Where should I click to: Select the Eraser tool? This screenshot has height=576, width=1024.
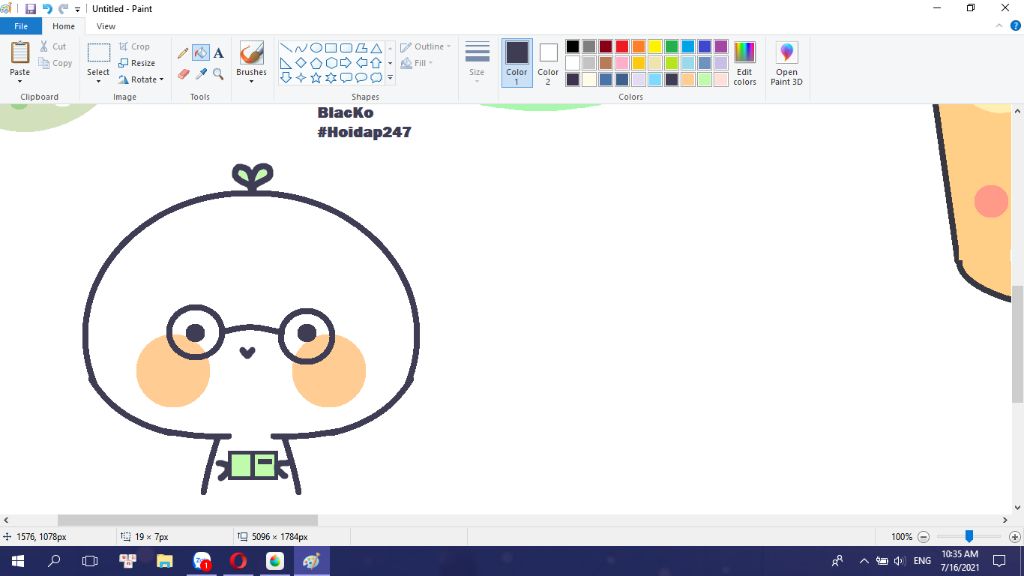[183, 74]
